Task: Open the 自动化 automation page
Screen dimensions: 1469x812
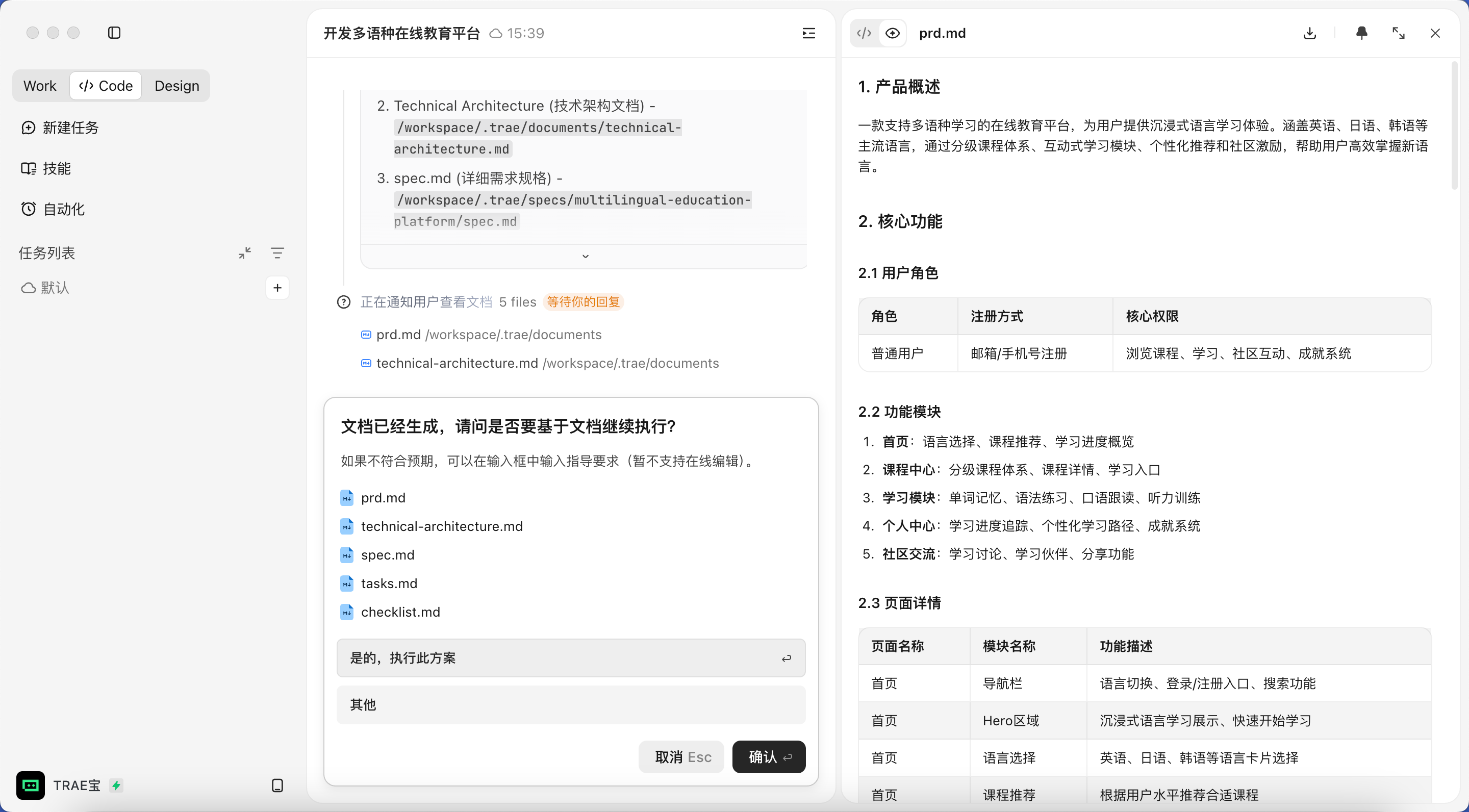Action: [x=53, y=209]
